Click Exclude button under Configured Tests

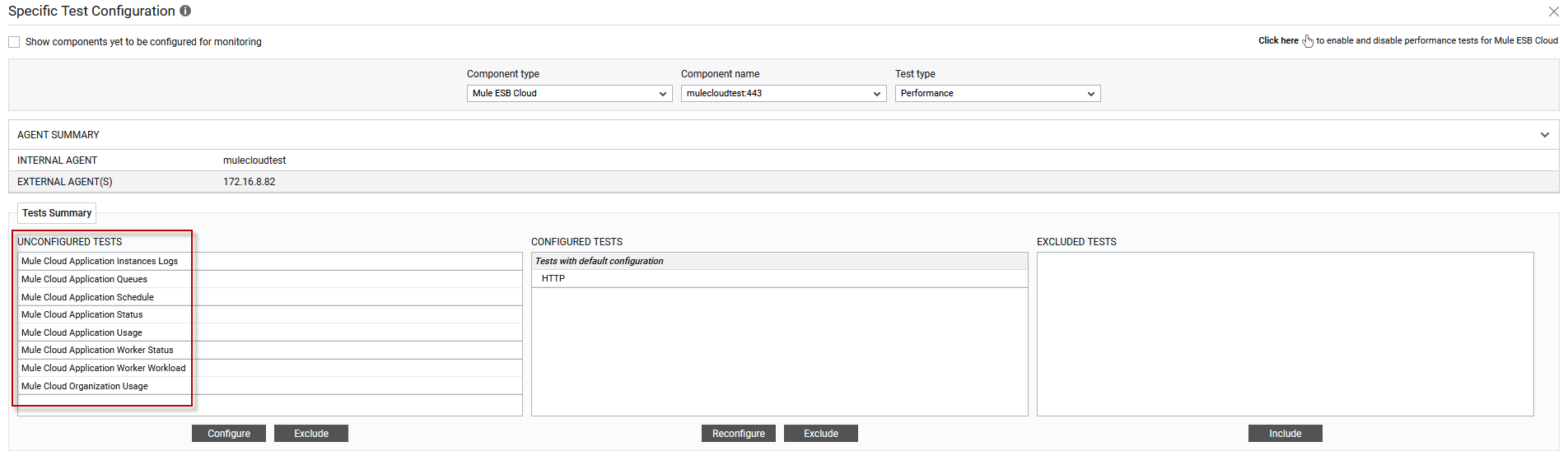pos(821,434)
